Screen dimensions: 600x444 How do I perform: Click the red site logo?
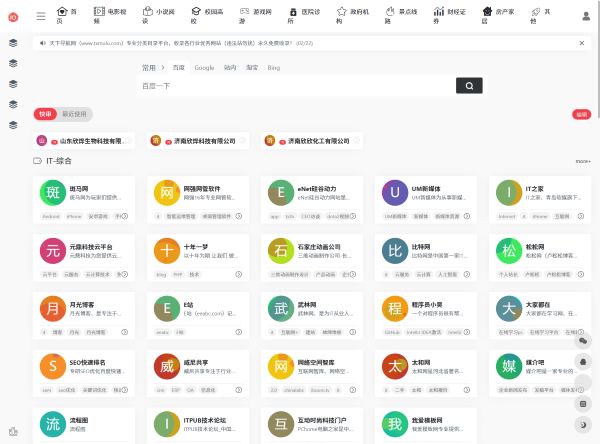[x=13, y=17]
